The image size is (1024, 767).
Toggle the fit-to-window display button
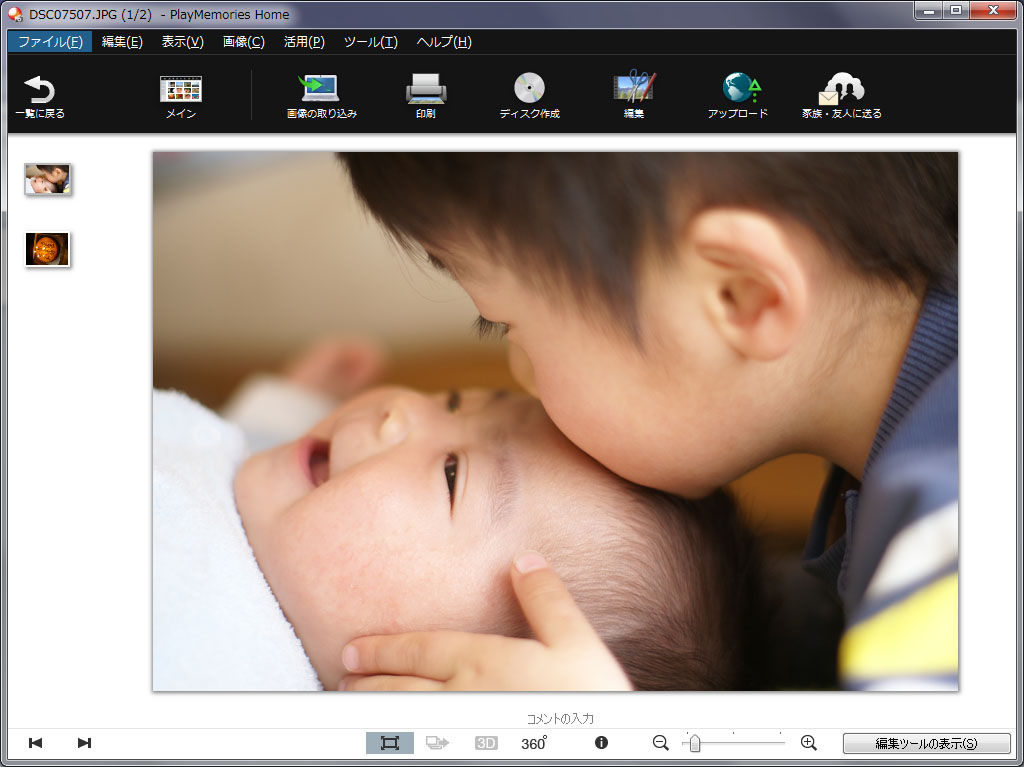(x=390, y=743)
